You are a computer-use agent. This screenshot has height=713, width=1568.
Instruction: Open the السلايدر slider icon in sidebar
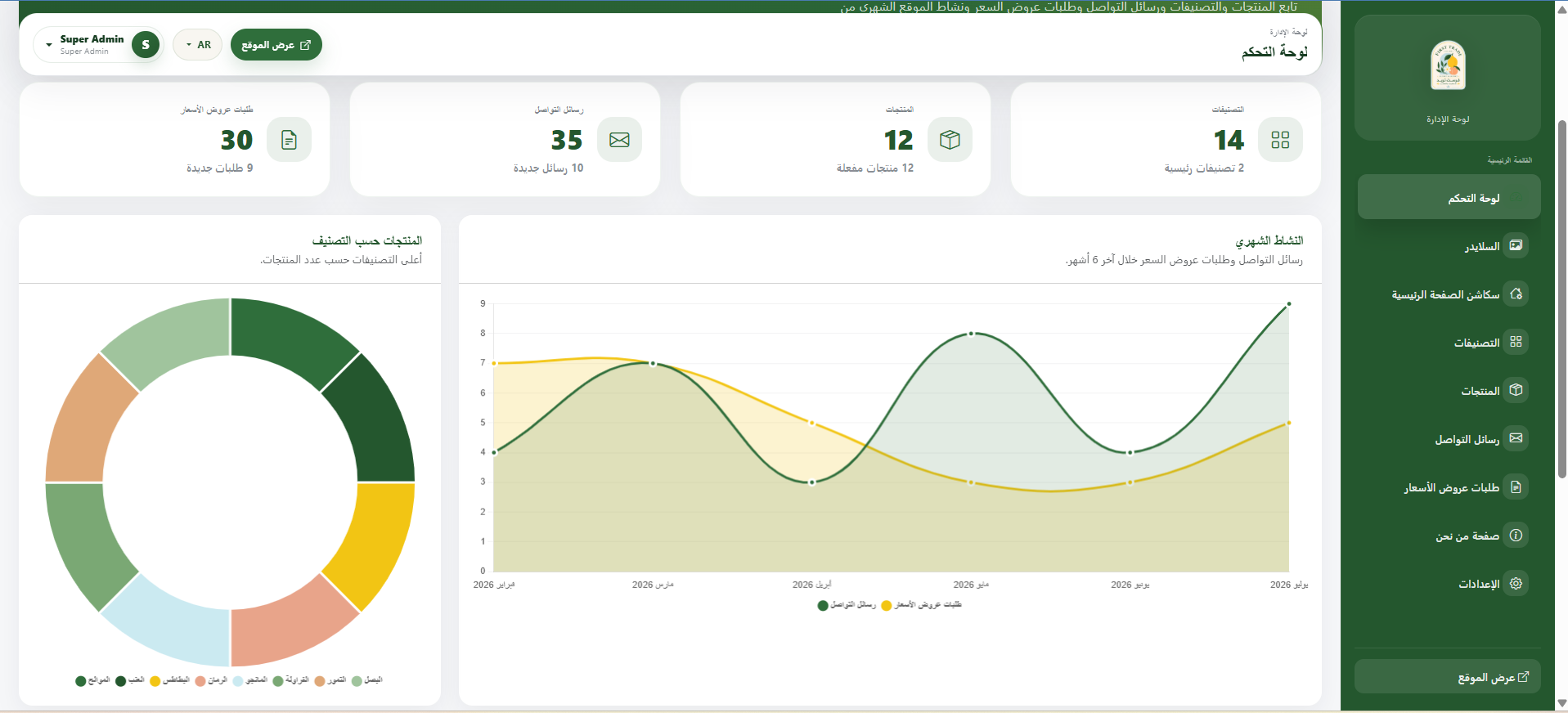click(x=1516, y=245)
